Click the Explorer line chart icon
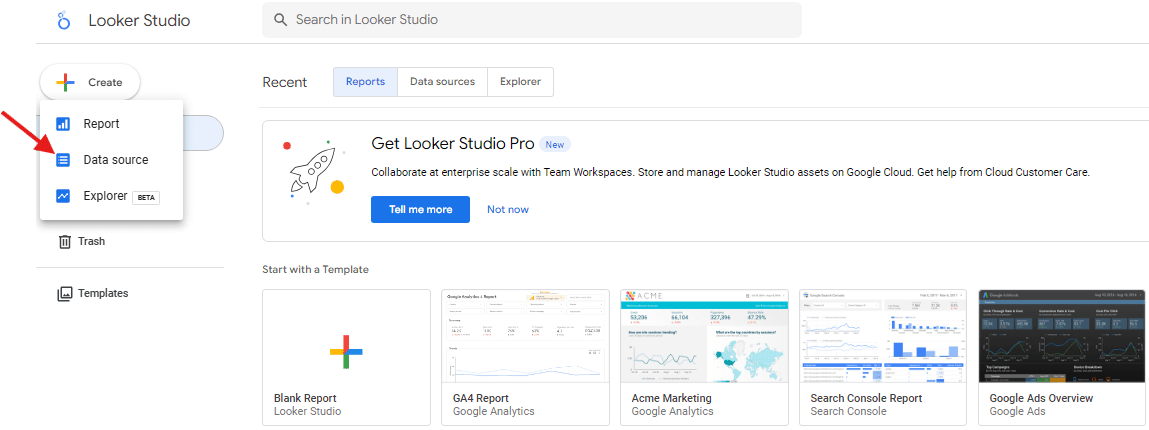Viewport: 1149px width, 430px height. pos(63,196)
